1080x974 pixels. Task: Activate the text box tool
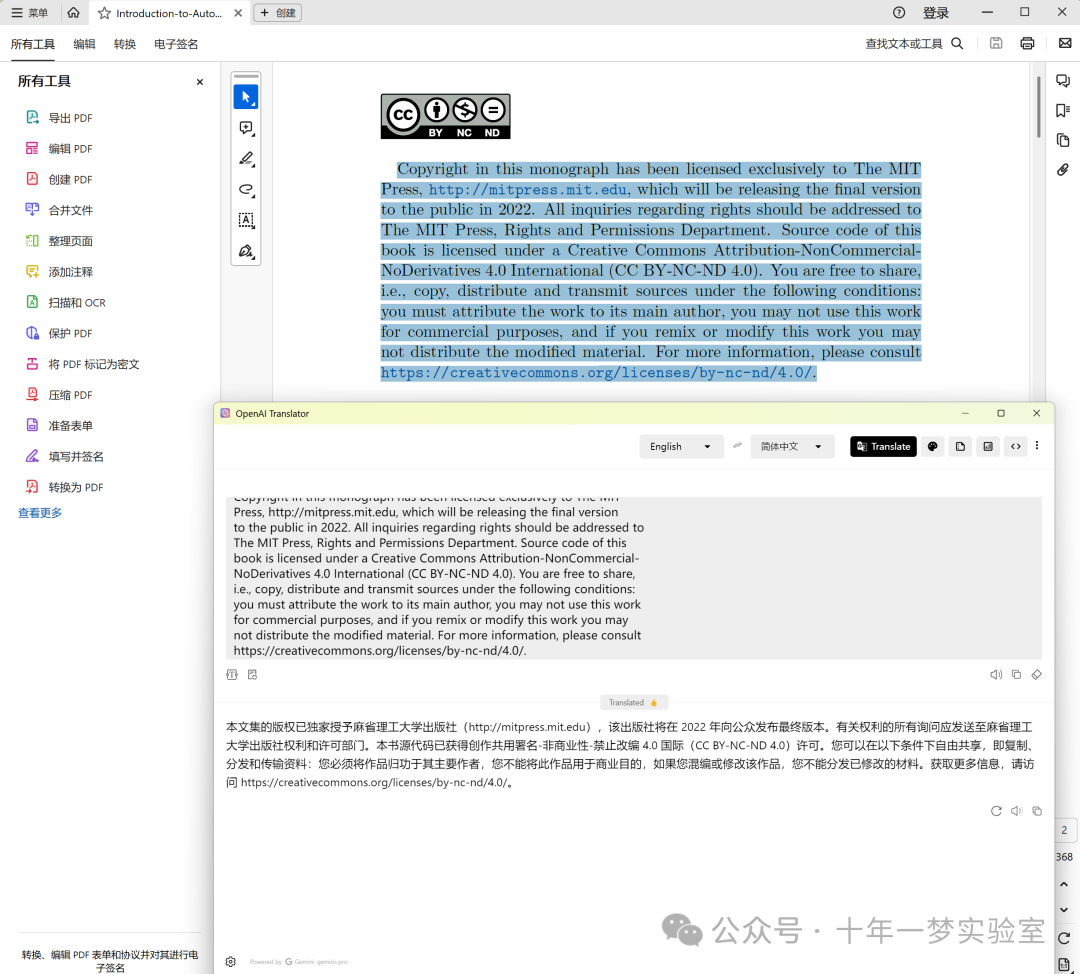246,220
